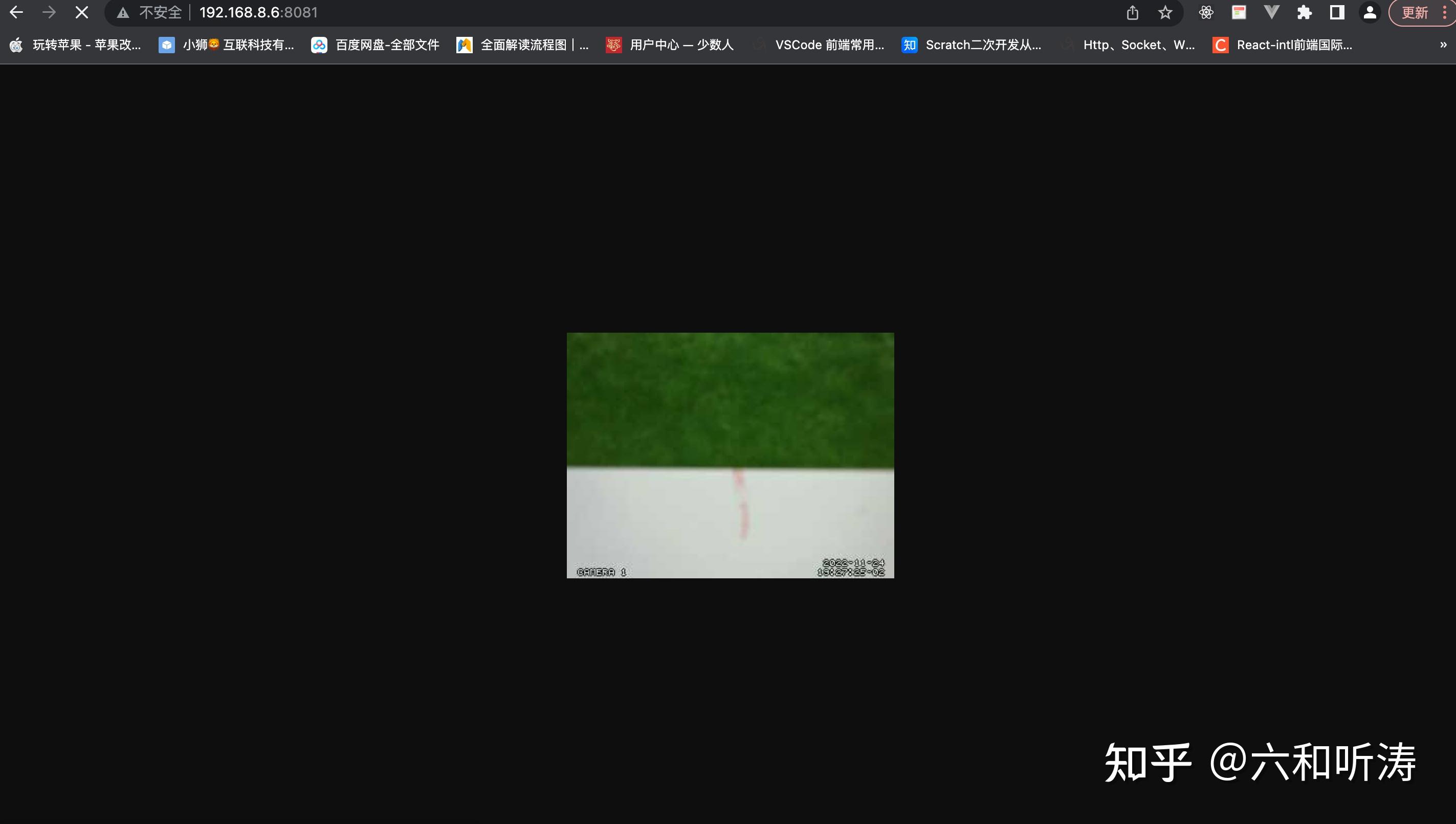Open the React Developer Tools extension icon
1456x824 pixels.
[1206, 12]
